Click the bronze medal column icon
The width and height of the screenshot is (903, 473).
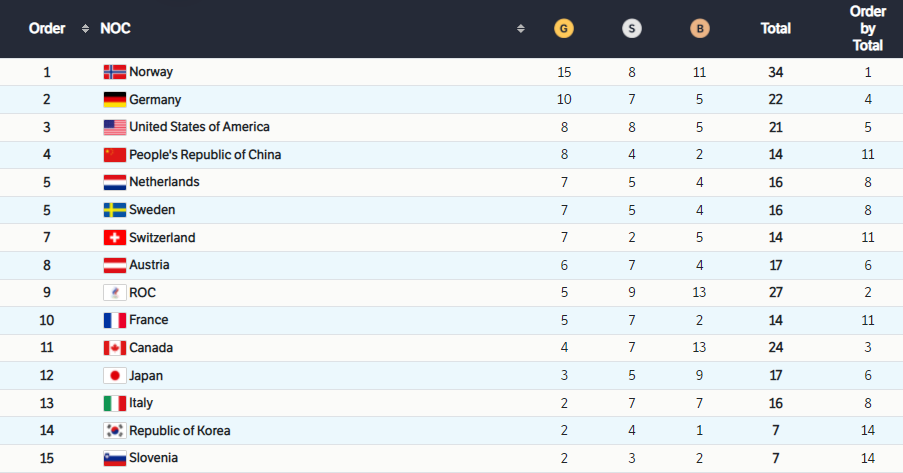click(699, 29)
